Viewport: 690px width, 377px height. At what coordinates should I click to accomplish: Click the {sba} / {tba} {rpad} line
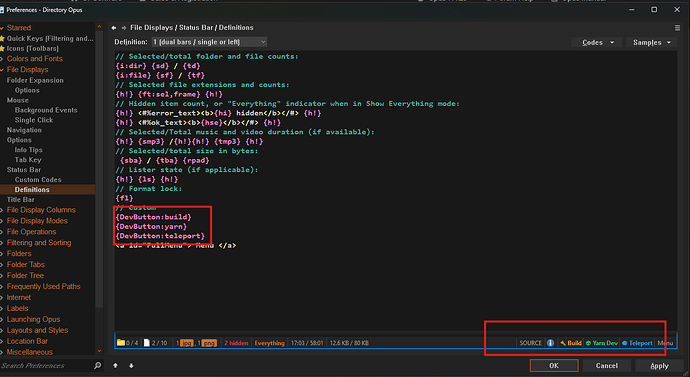point(165,161)
